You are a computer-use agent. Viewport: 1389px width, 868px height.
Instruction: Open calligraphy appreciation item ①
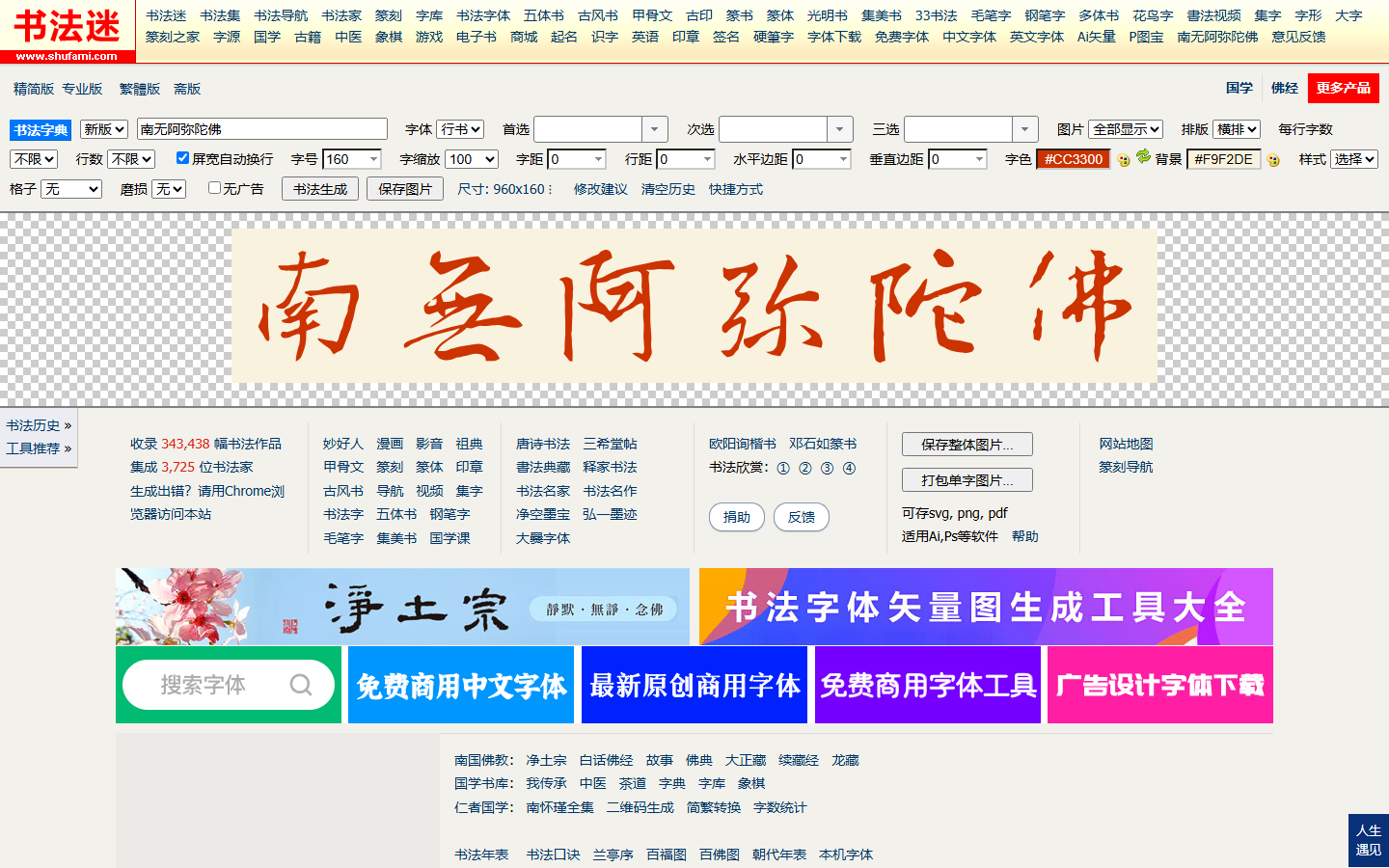tap(783, 468)
